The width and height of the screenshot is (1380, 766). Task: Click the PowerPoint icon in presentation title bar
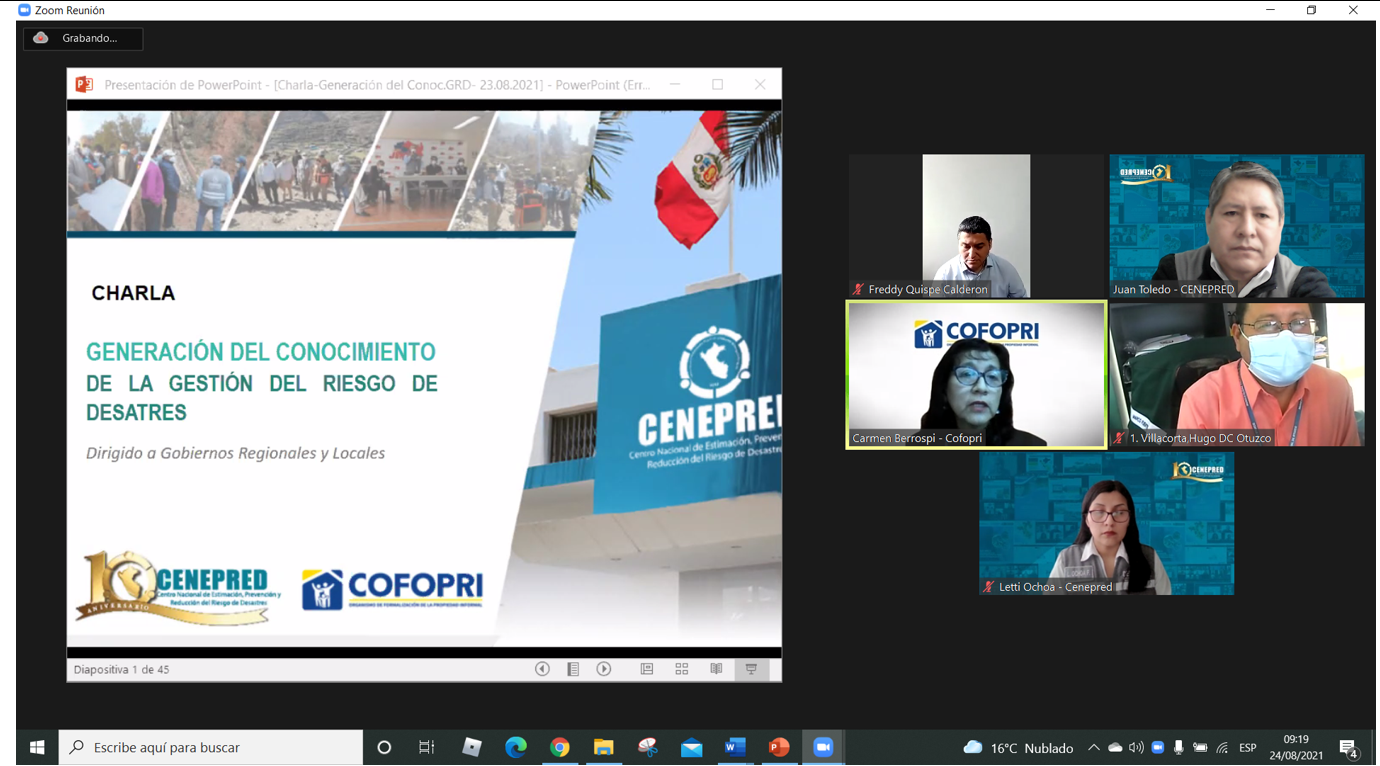coord(84,85)
